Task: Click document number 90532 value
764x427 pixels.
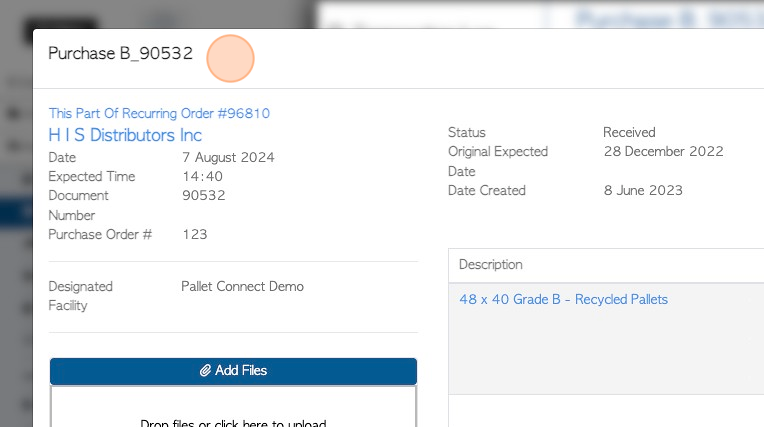Action: [203, 195]
